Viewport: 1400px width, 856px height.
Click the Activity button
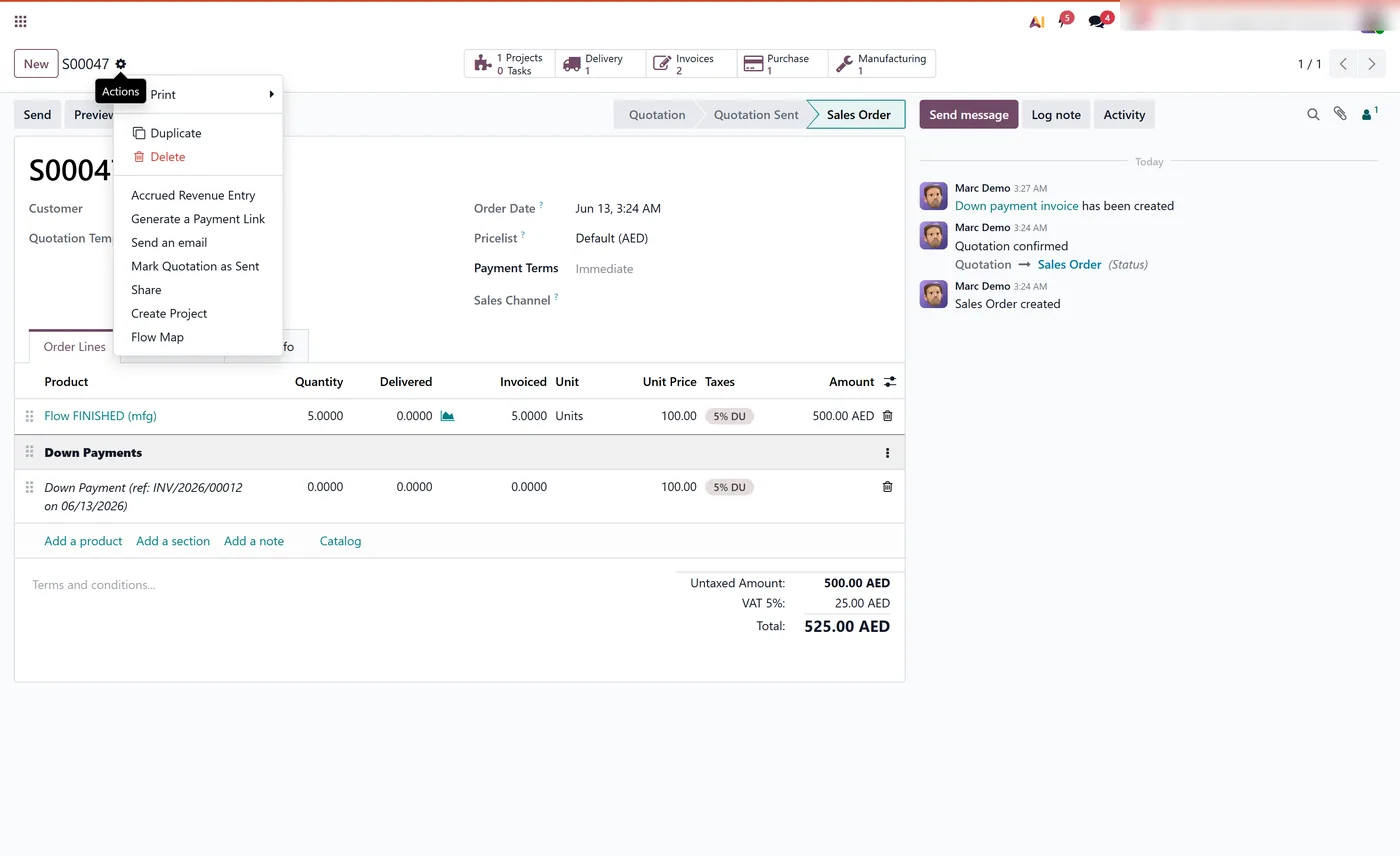coord(1124,114)
